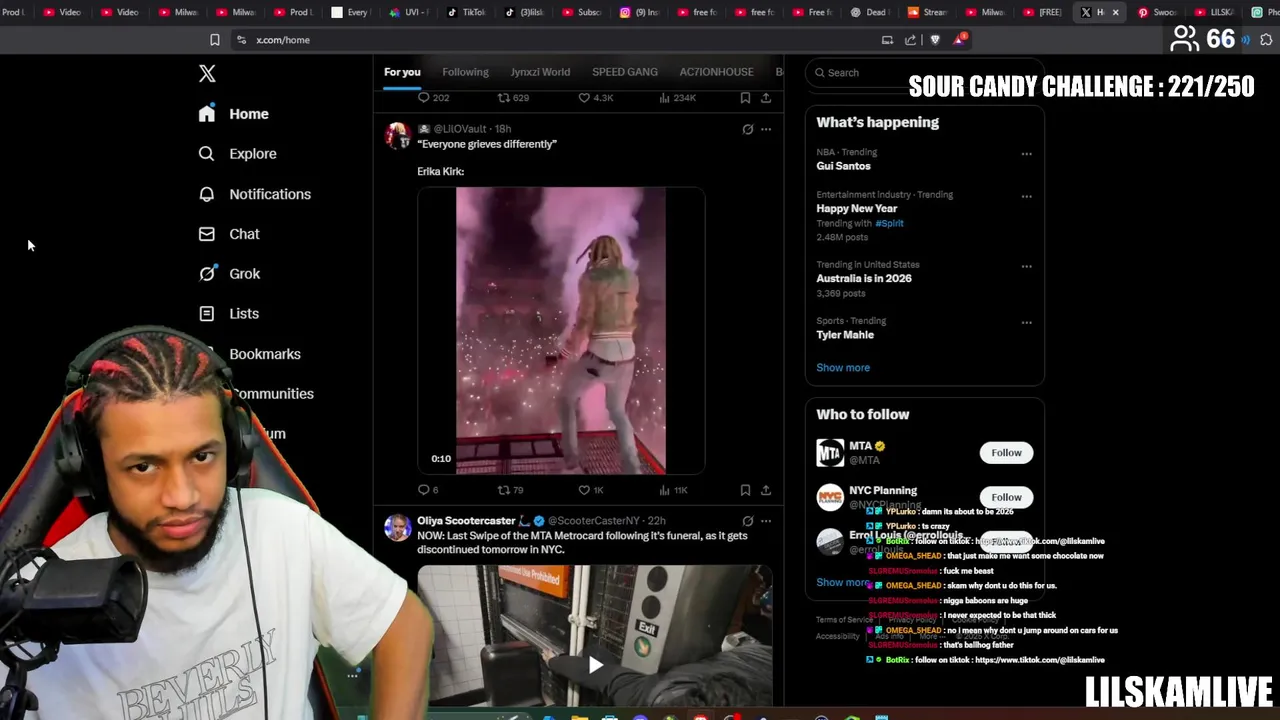Play the MTA Metrocard video
Viewport: 1280px width, 720px height.
(x=595, y=664)
